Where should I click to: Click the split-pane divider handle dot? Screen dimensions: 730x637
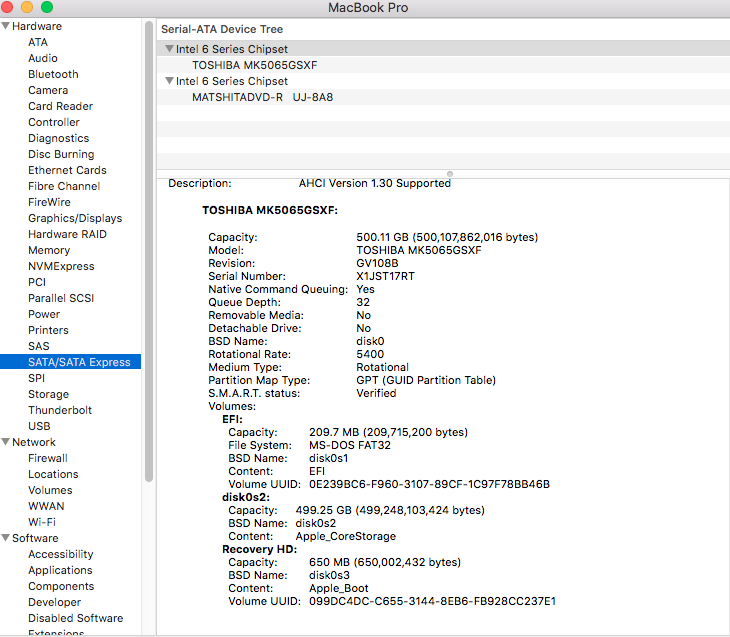450,174
